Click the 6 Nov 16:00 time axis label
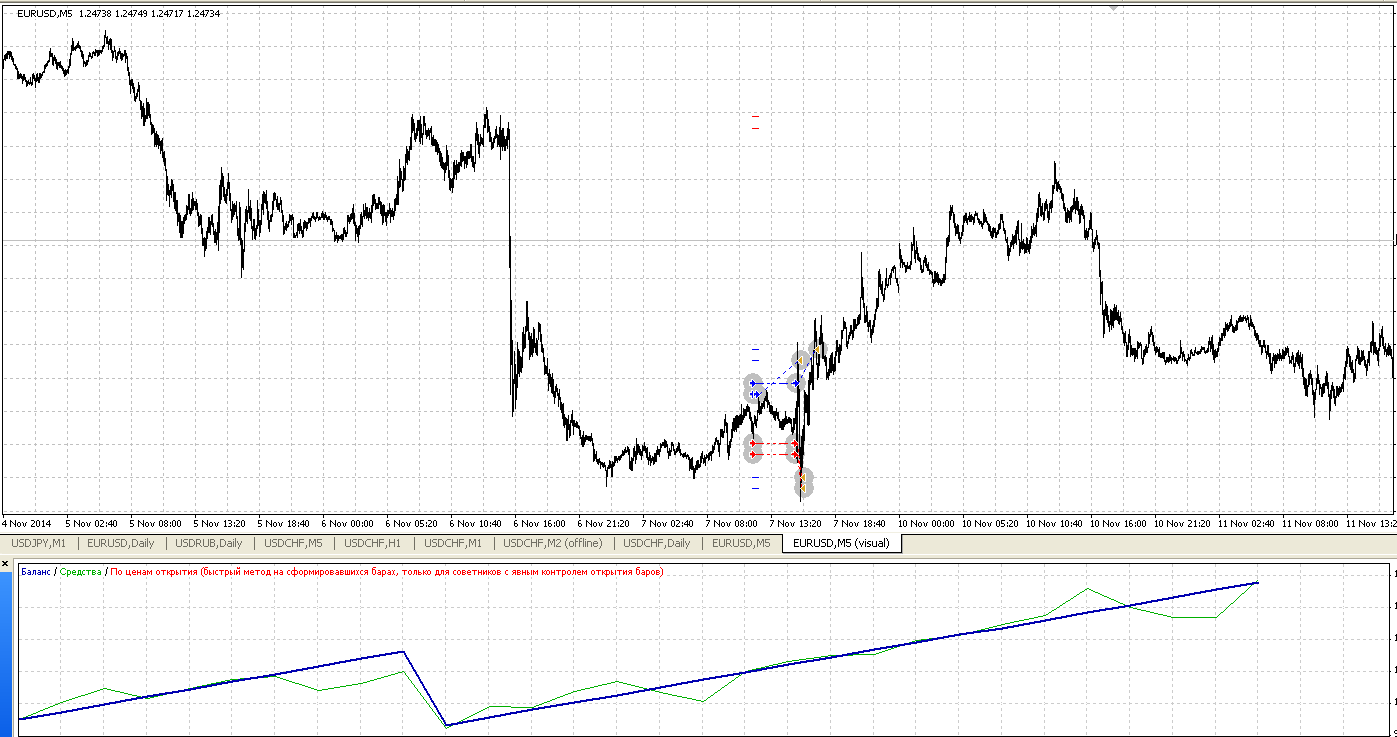Image resolution: width=1397 pixels, height=737 pixels. pos(539,523)
